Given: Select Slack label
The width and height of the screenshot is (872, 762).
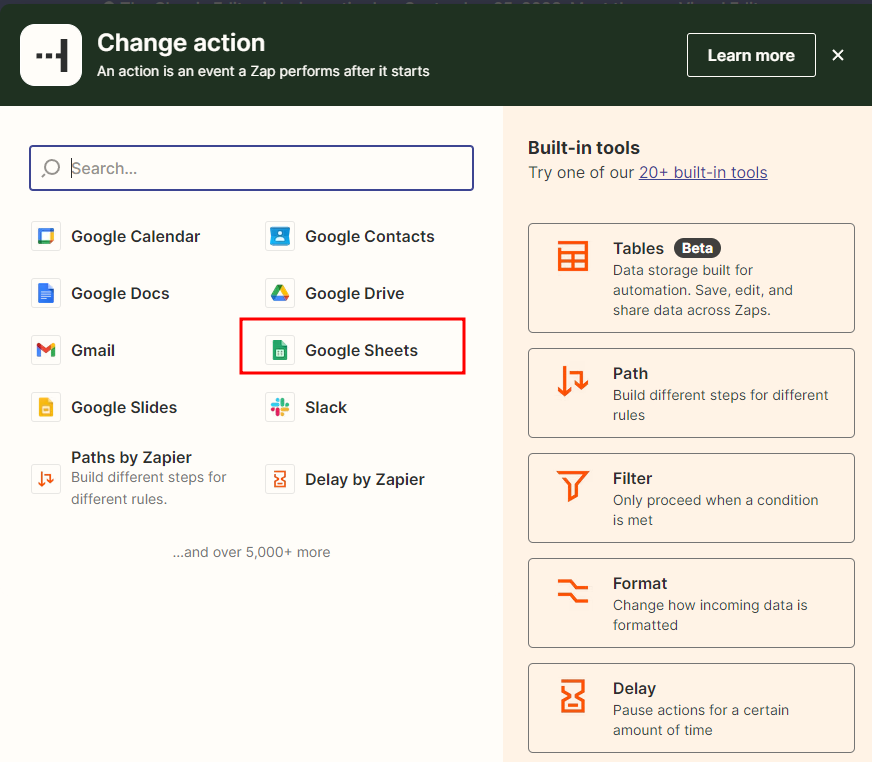Looking at the screenshot, I should (326, 407).
